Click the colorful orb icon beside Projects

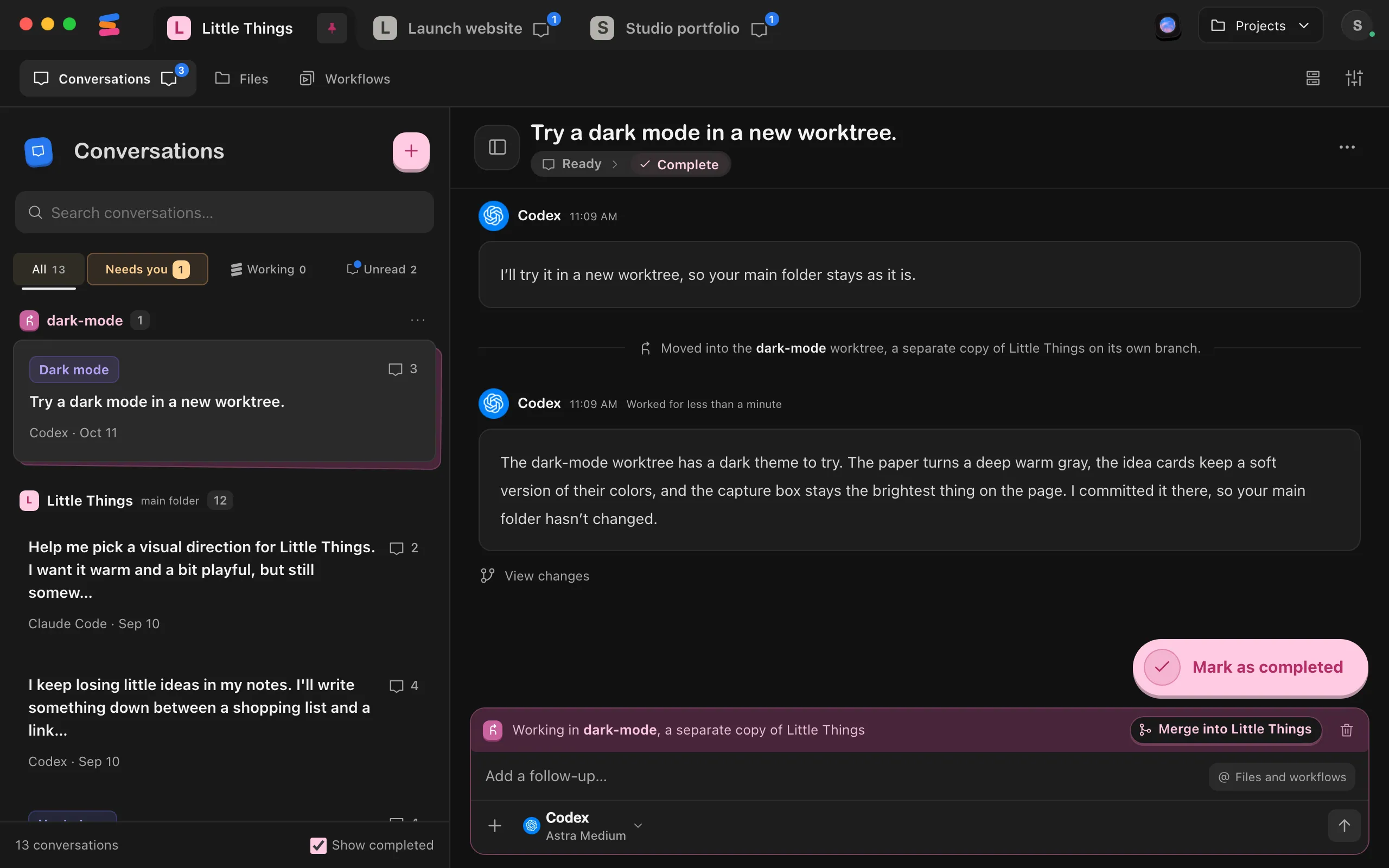click(1168, 26)
